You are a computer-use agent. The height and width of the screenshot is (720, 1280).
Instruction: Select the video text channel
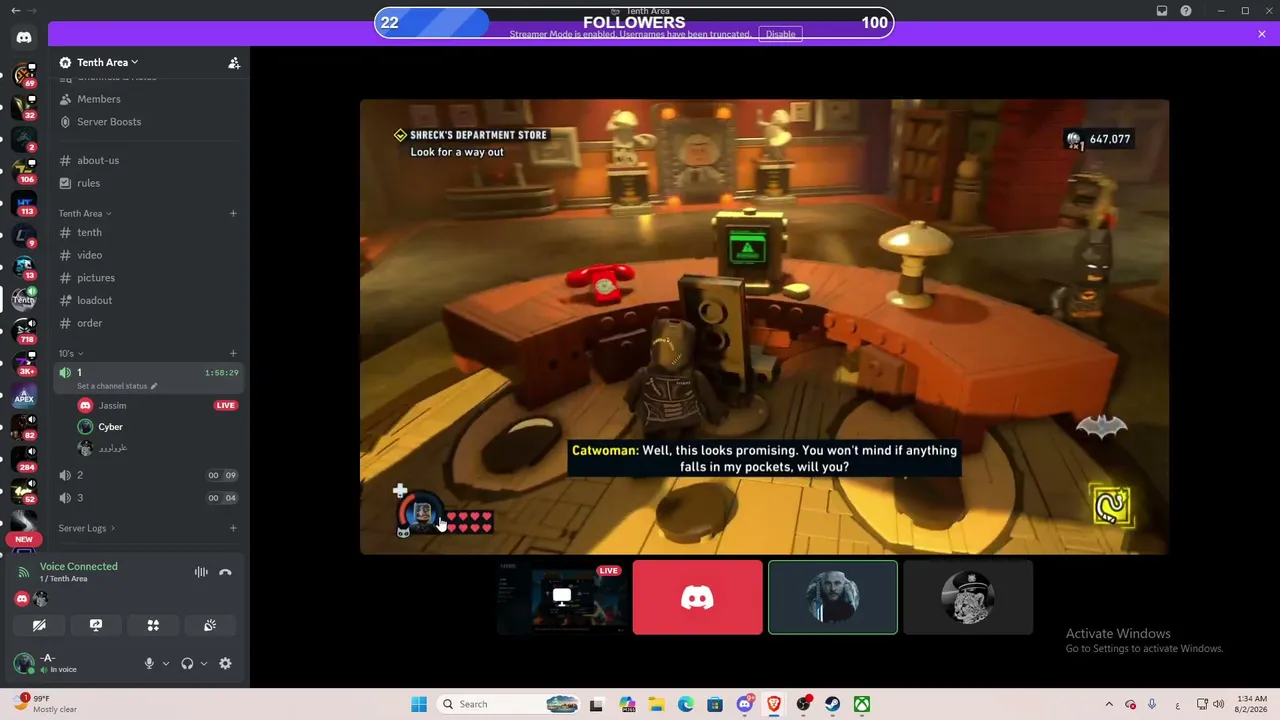(x=149, y=255)
